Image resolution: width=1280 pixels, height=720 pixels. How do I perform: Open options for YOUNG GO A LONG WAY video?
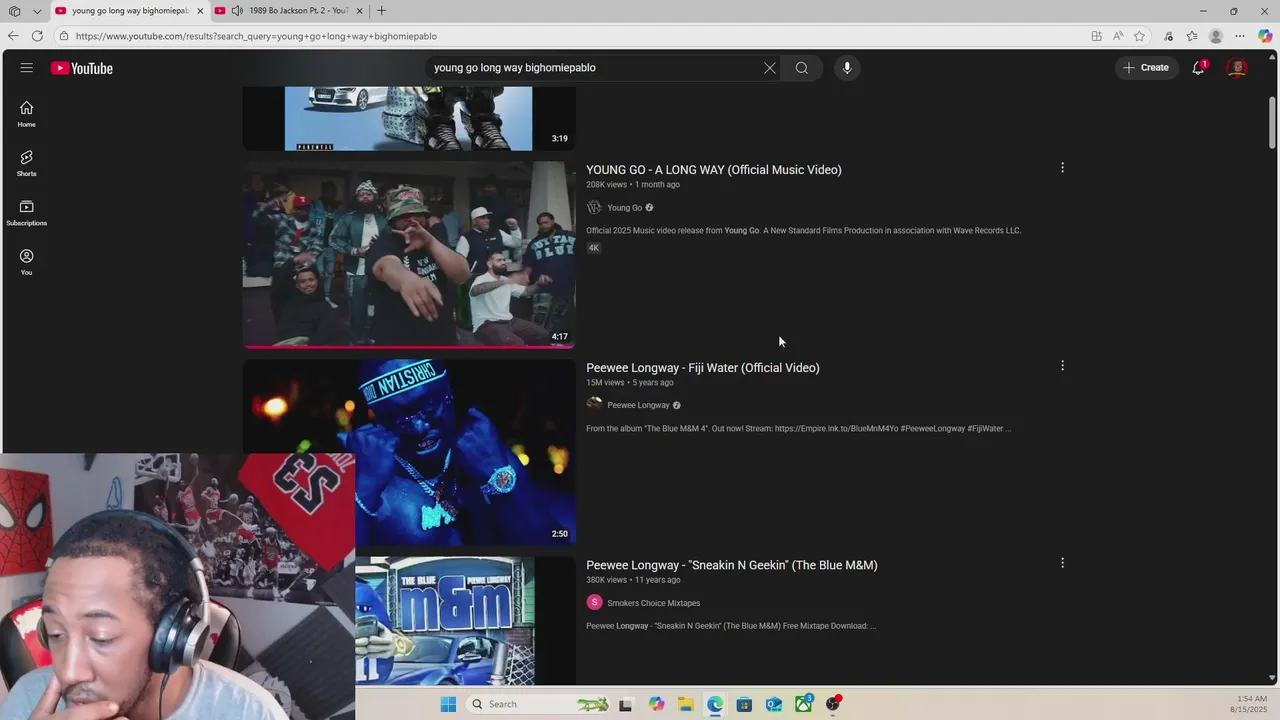pyautogui.click(x=1062, y=168)
